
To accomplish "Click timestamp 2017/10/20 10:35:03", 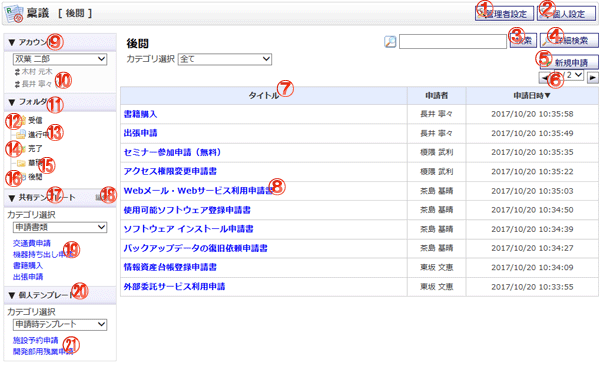I will coord(532,191).
